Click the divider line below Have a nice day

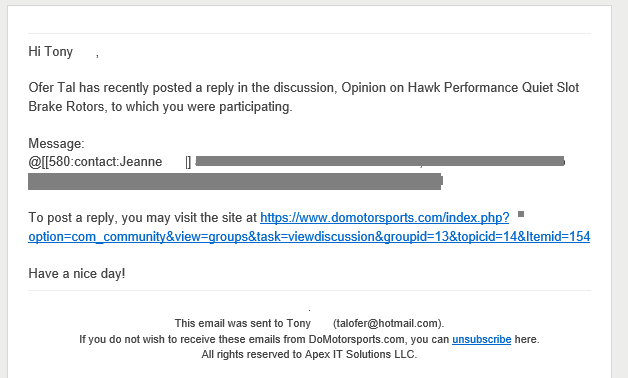309,291
